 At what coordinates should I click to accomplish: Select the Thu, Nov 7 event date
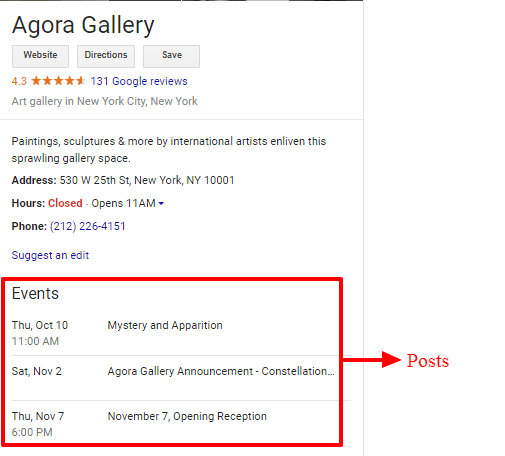click(x=38, y=416)
